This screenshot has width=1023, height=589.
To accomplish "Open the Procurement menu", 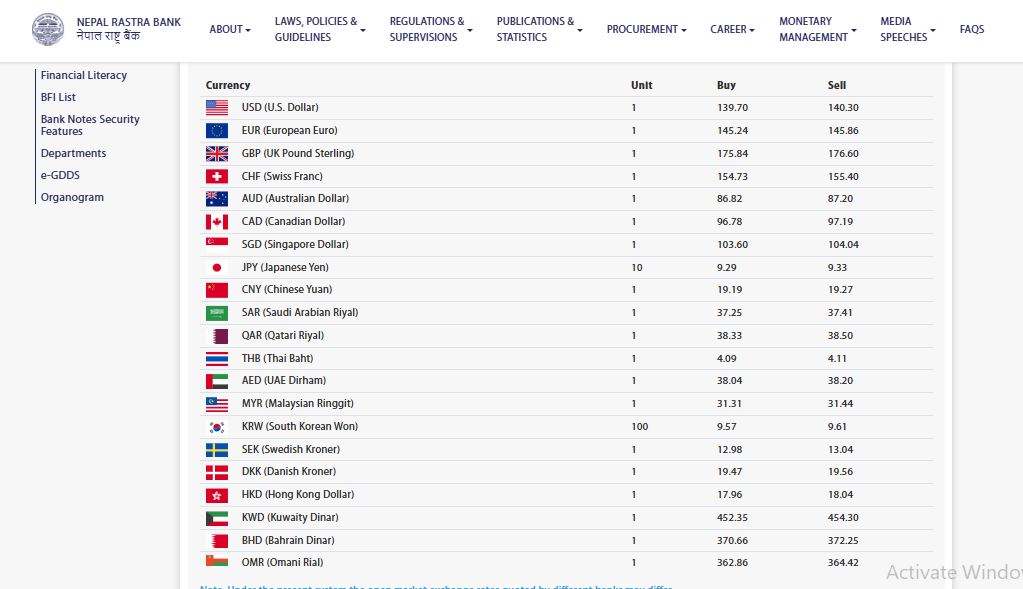I will 646,30.
